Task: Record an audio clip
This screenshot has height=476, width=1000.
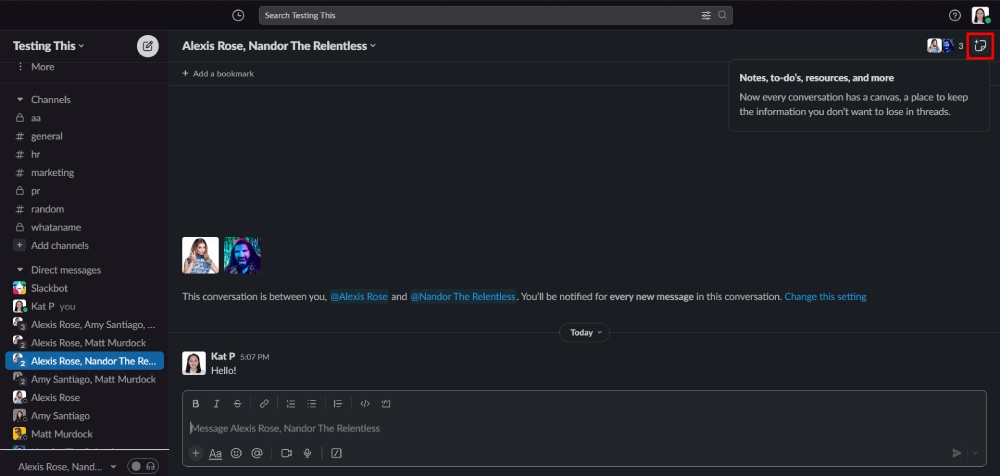Action: 307,453
